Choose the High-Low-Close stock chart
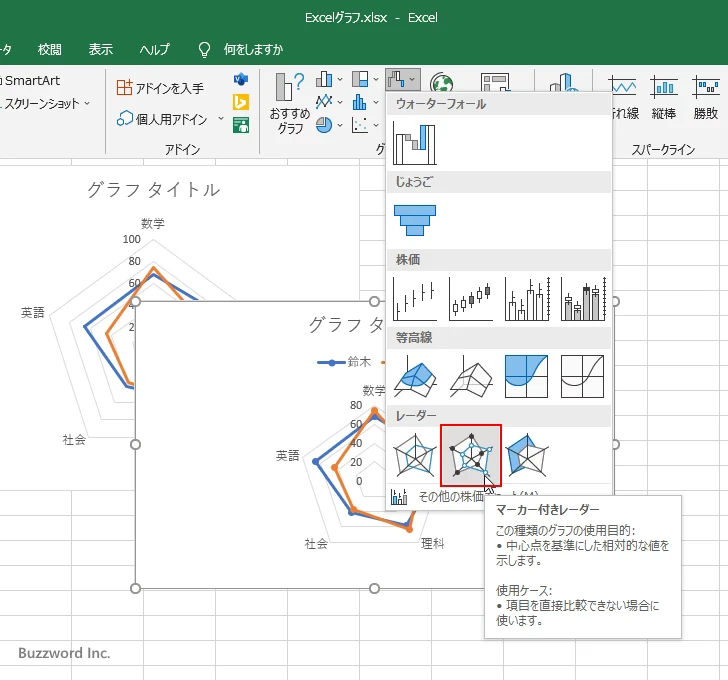The image size is (728, 680). (415, 299)
